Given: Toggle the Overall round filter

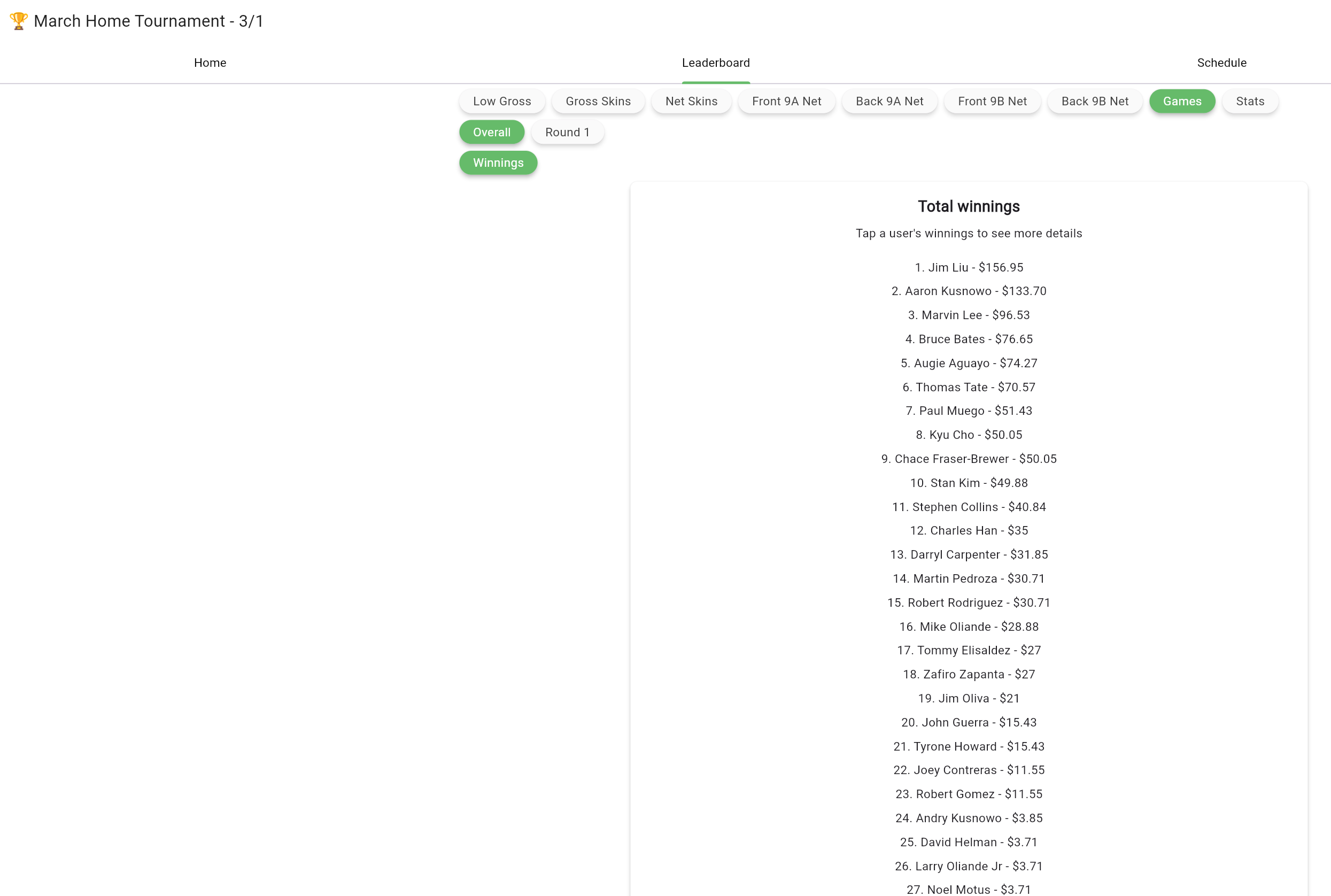Looking at the screenshot, I should pos(491,132).
